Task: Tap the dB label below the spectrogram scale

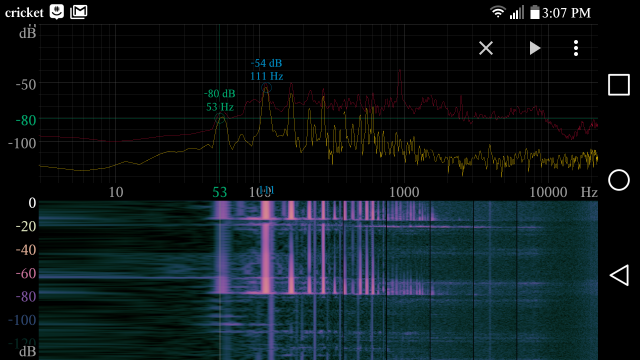Action: (27, 351)
